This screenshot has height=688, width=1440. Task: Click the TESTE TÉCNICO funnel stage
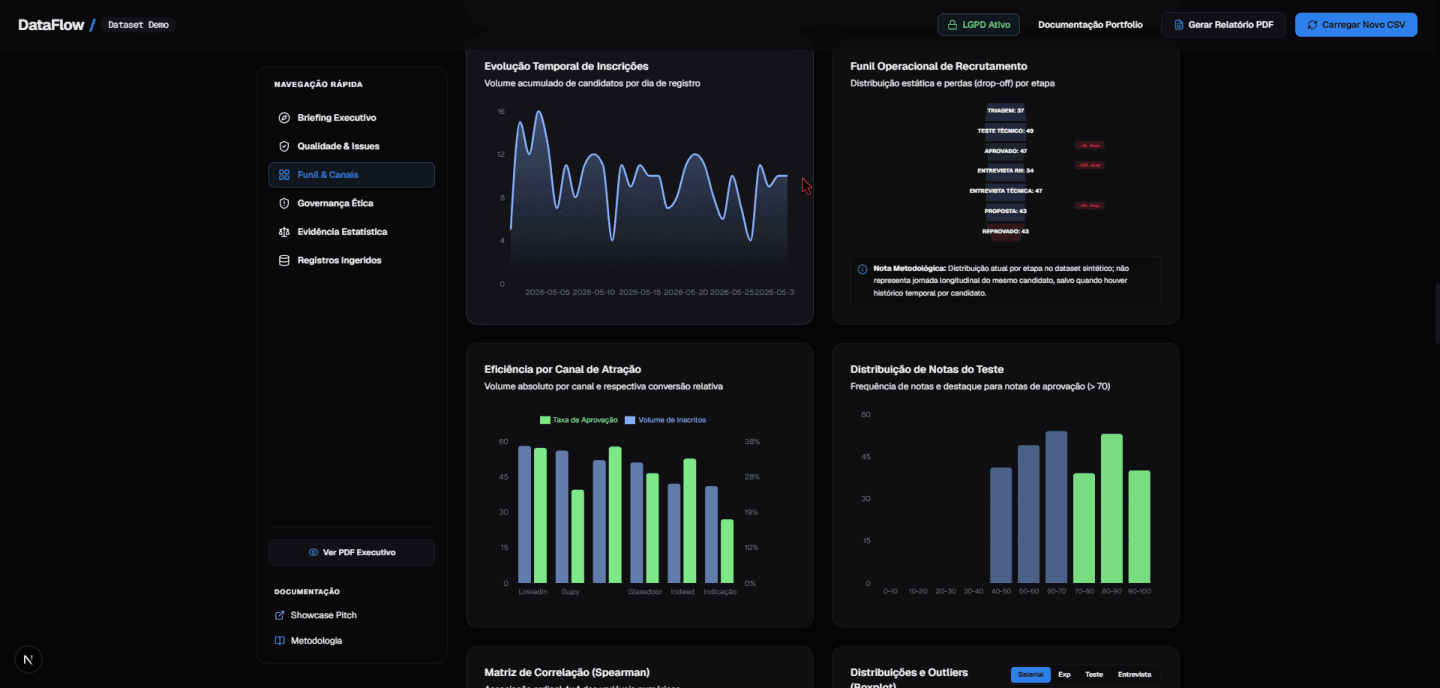tap(1005, 130)
